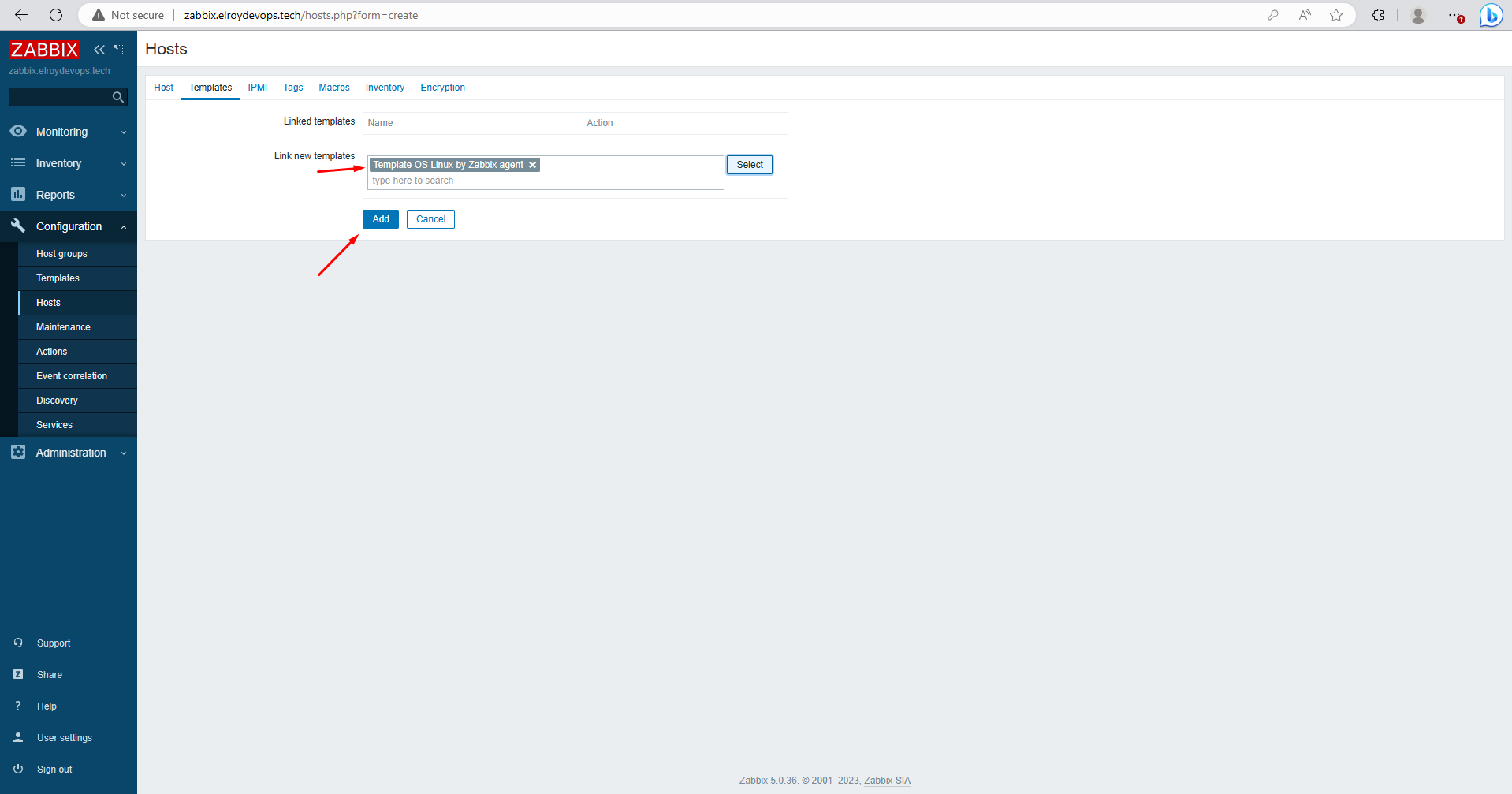Open Discovery in sidebar
Viewport: 1512px width, 794px height.
(x=77, y=401)
